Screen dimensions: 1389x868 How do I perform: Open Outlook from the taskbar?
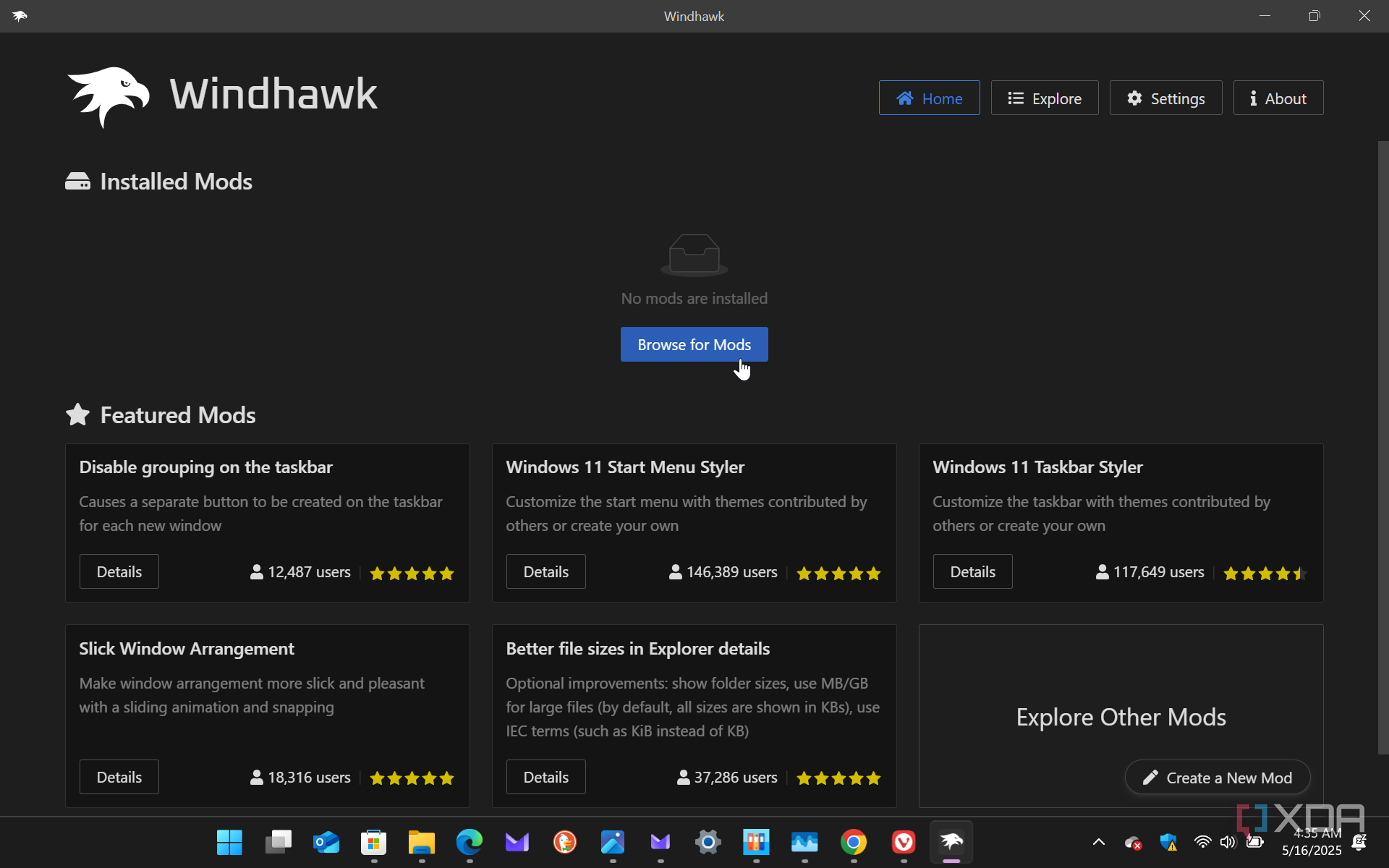pyautogui.click(x=326, y=842)
